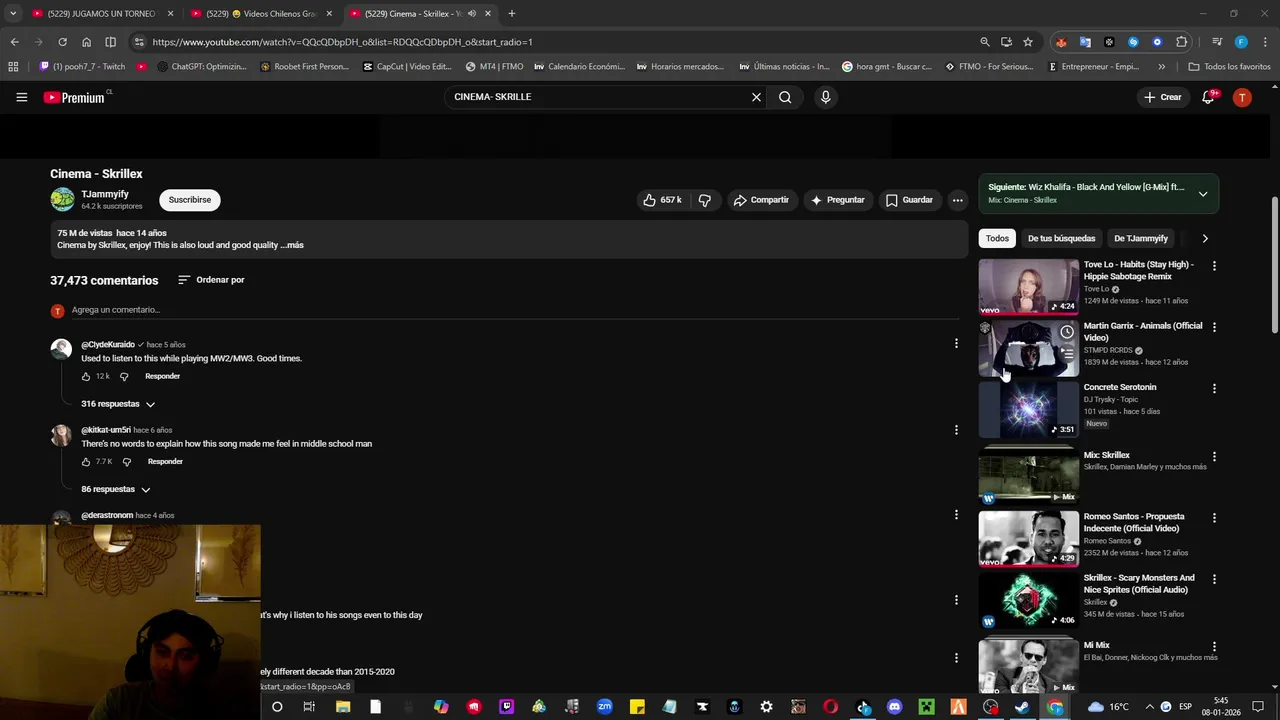Open options for Concrete Serotonin video
Viewport: 1280px width, 720px height.
pyautogui.click(x=1214, y=388)
